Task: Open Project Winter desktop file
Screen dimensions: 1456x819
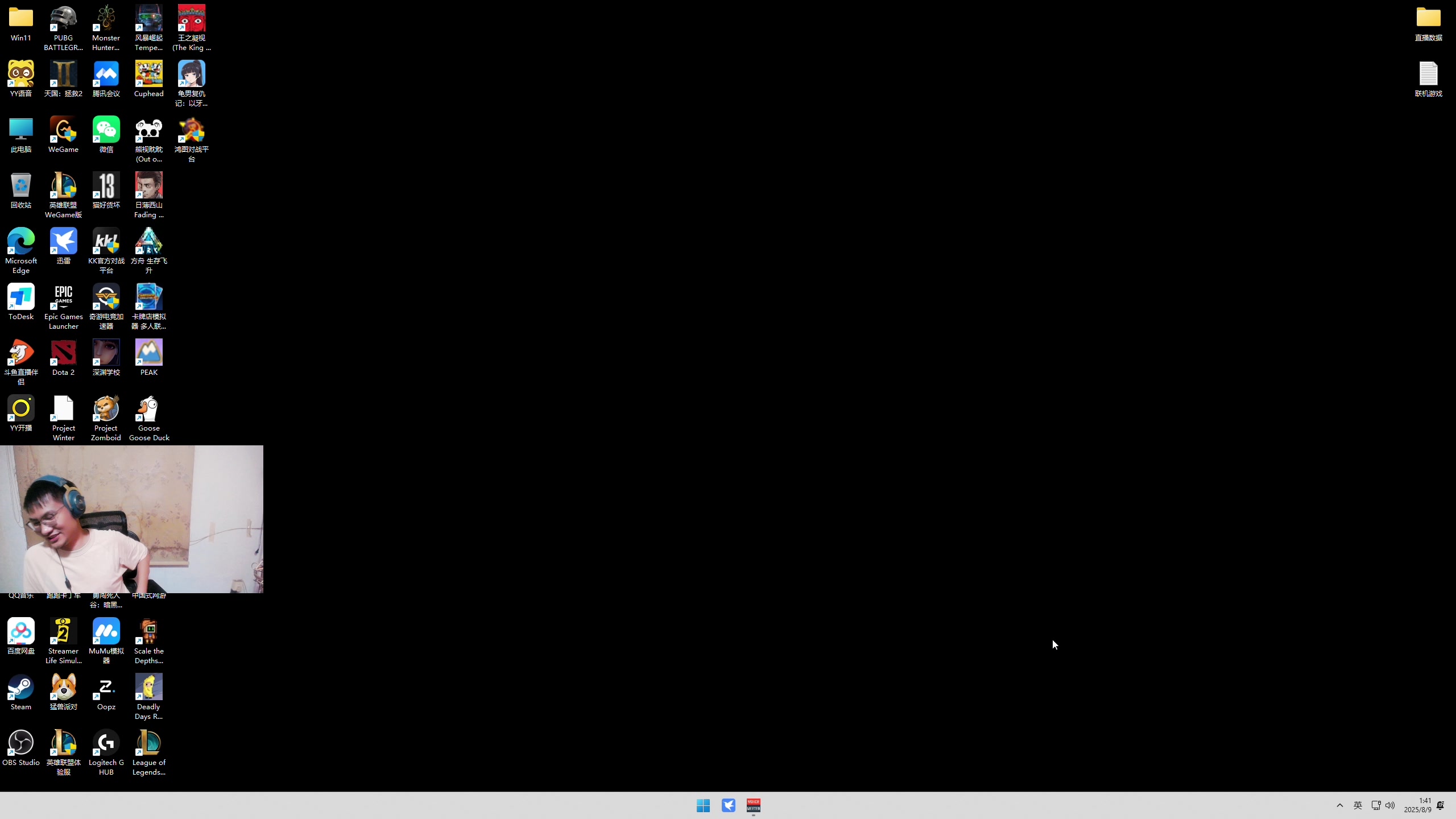Action: (x=63, y=419)
